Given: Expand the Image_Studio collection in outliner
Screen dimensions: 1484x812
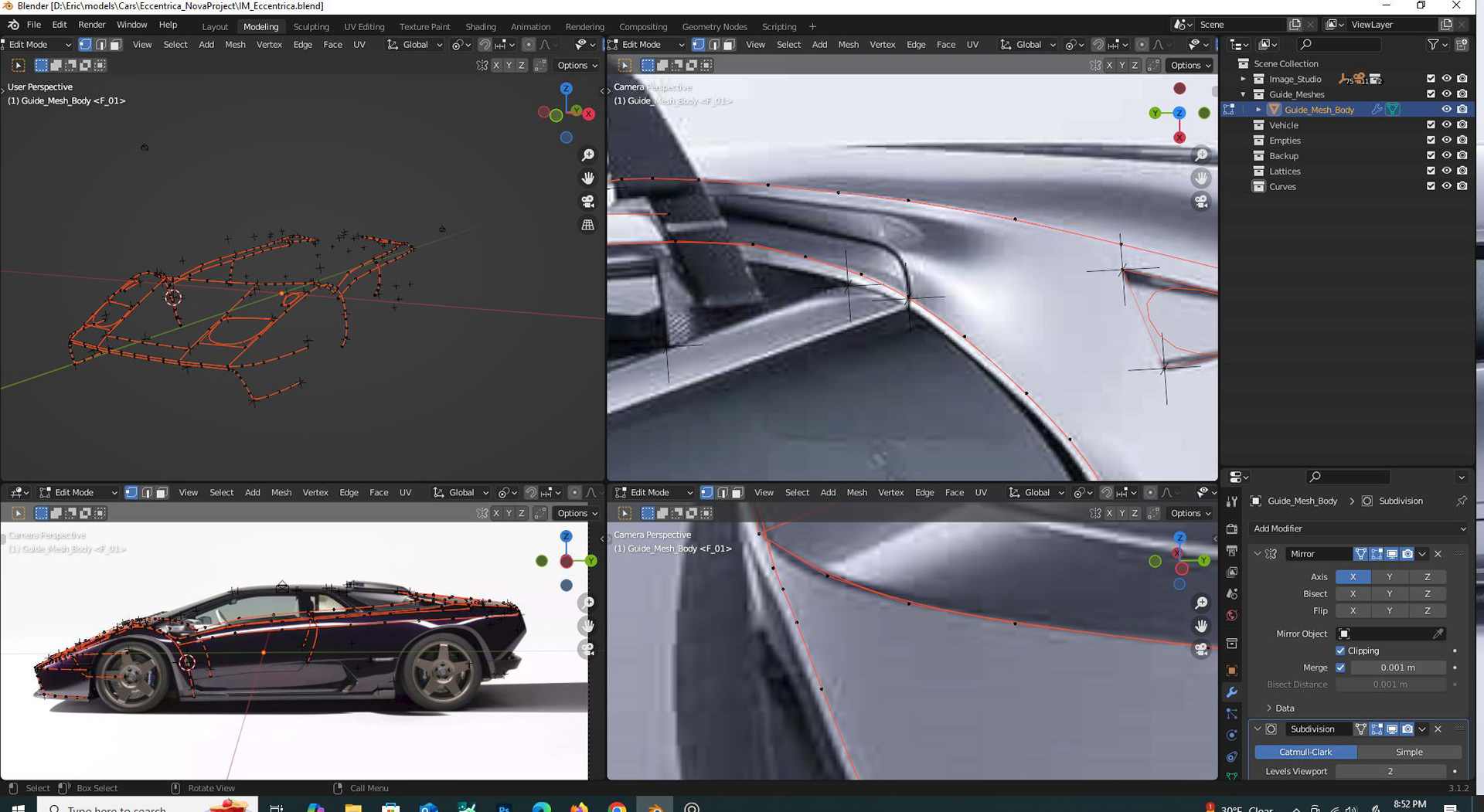Looking at the screenshot, I should [1243, 79].
